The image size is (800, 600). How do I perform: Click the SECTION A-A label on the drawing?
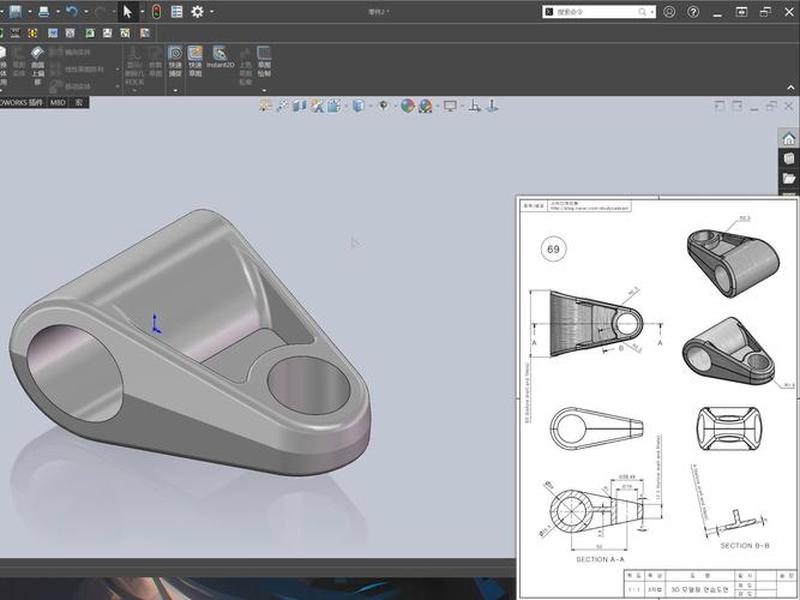click(600, 559)
